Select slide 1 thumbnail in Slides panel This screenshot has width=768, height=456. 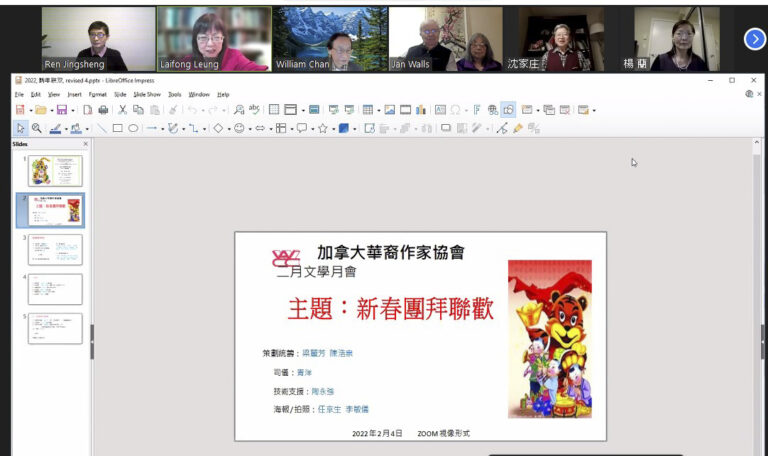(55, 170)
